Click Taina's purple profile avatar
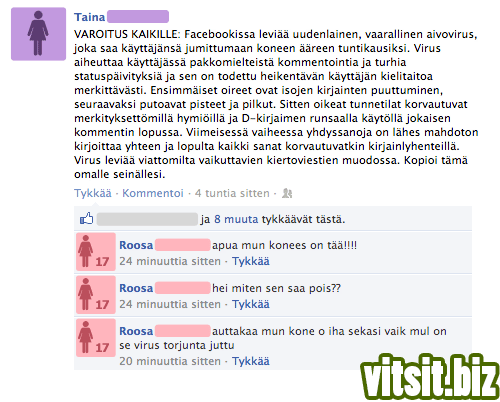 [38, 34]
